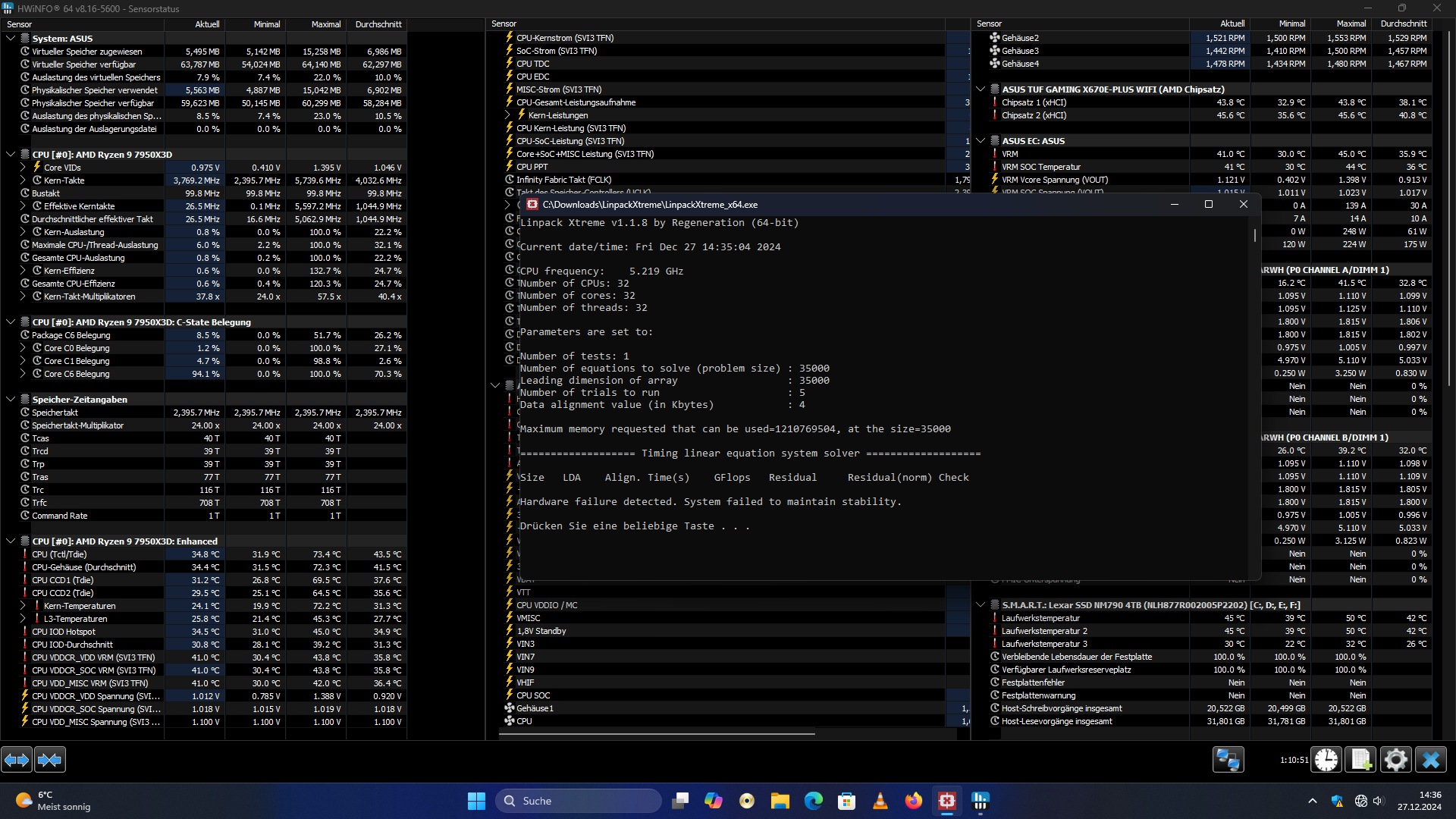Image resolution: width=1456 pixels, height=819 pixels.
Task: Open VLC media player in taskbar
Action: [x=880, y=801]
